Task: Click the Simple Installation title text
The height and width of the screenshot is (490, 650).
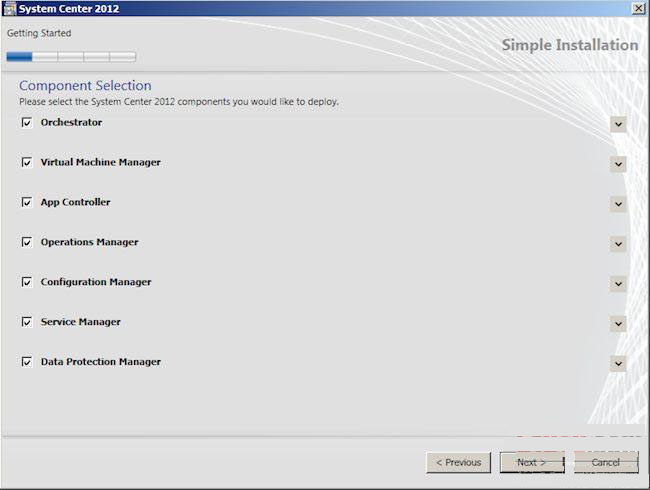Action: pos(570,45)
